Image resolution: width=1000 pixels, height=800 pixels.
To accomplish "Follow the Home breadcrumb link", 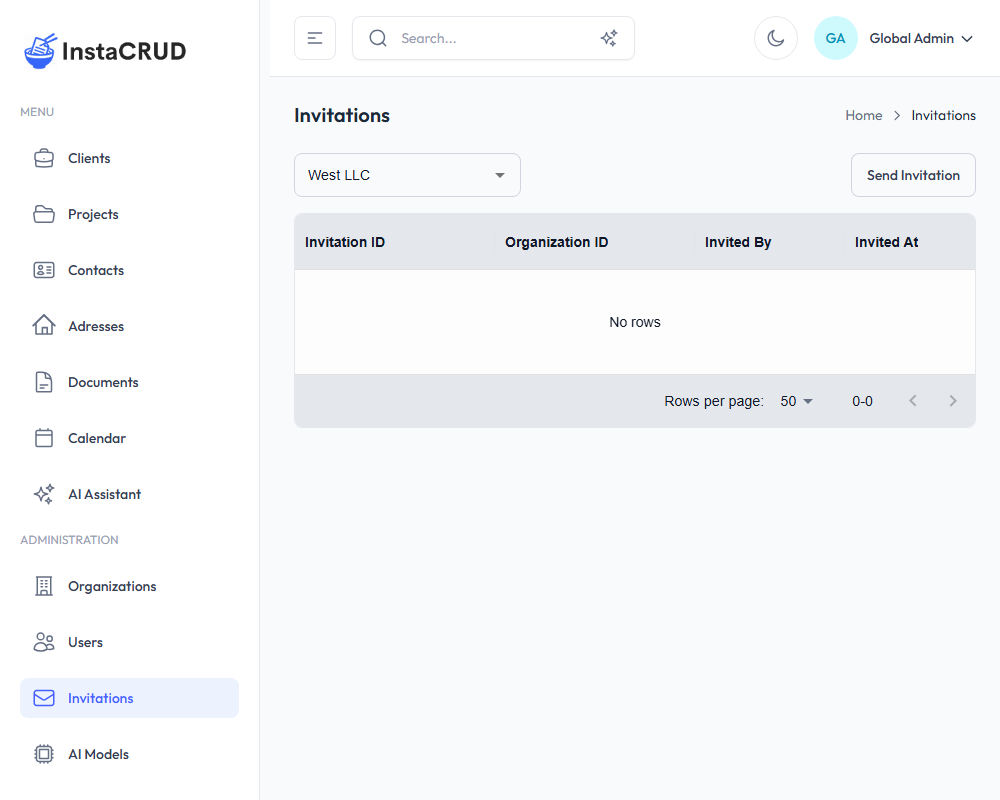I will (x=863, y=115).
